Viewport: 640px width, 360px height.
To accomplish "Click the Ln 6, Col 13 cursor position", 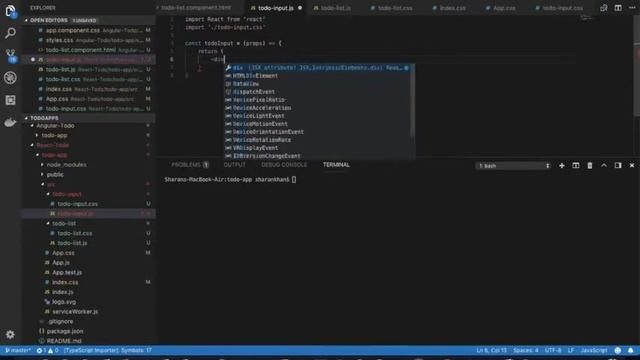I will [x=491, y=350].
